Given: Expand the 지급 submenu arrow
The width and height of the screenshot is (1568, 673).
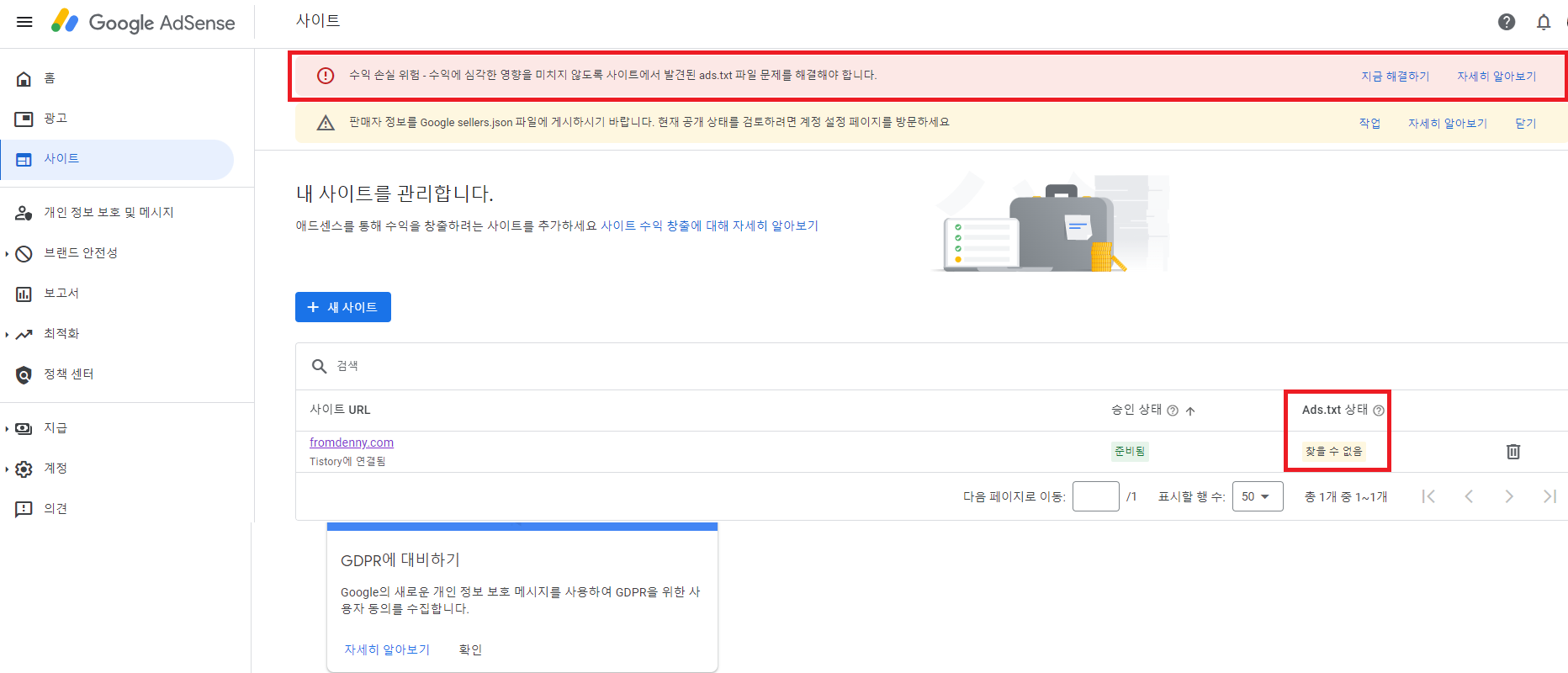Looking at the screenshot, I should tap(7, 428).
